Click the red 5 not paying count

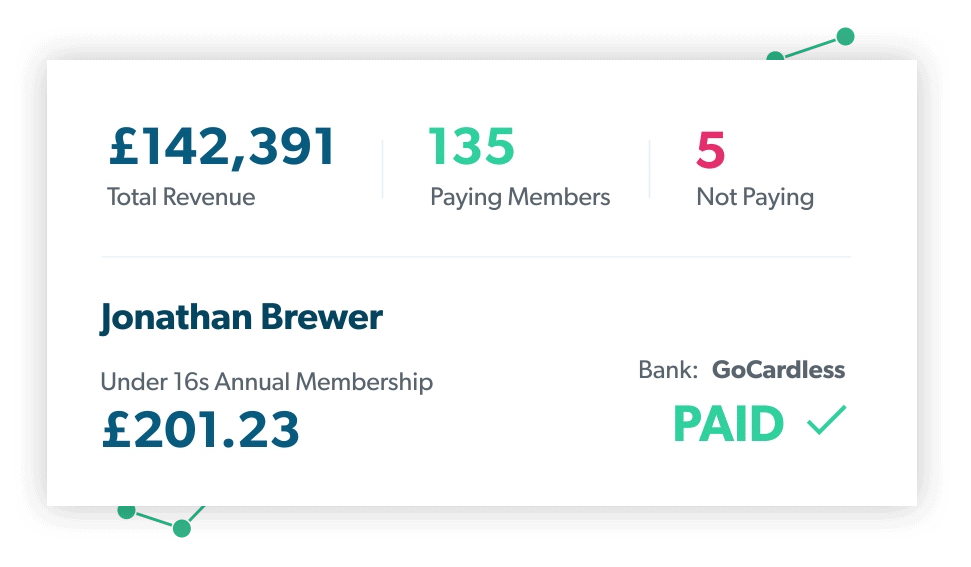[710, 150]
